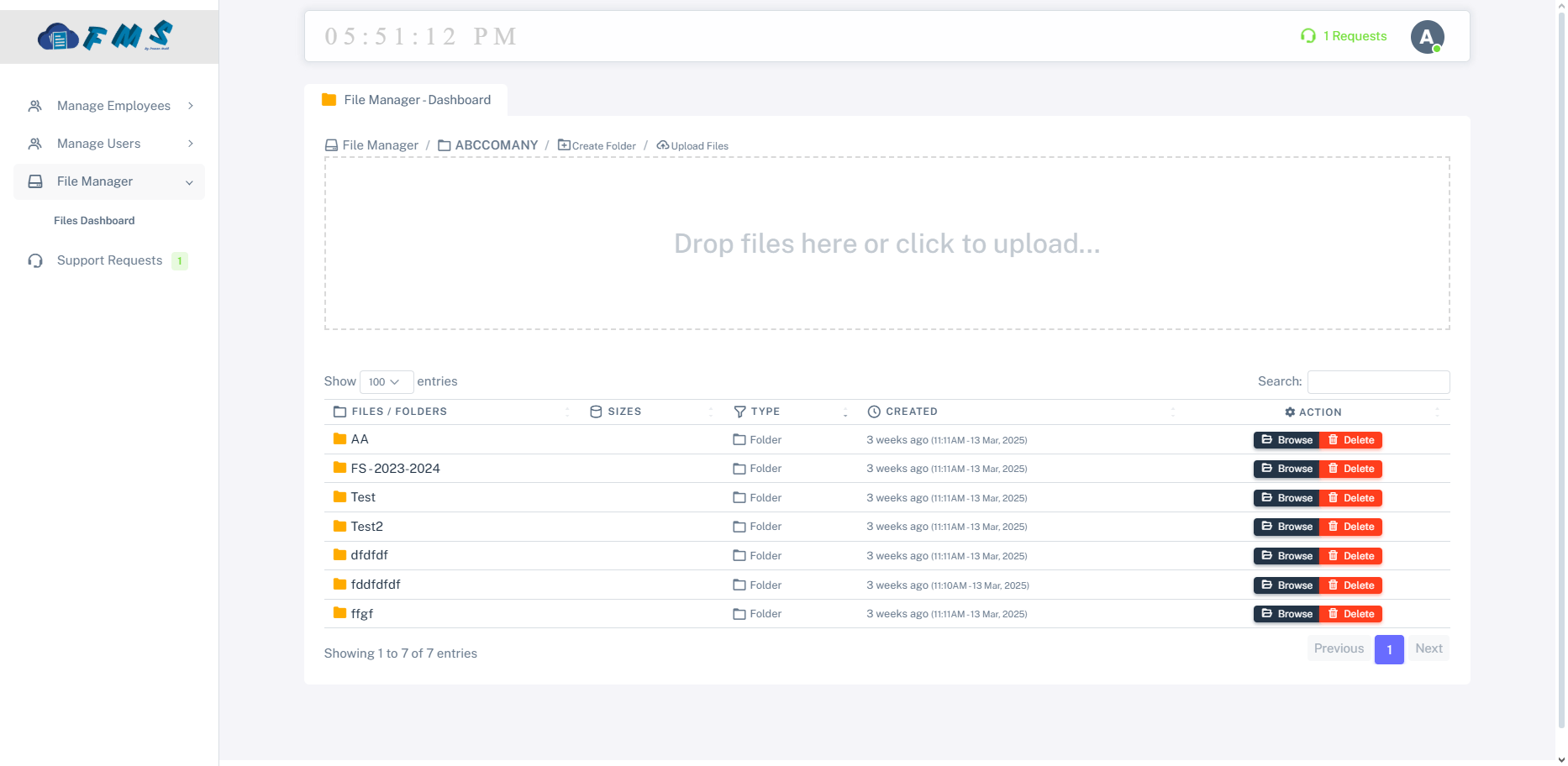Click the folder icon in the FILES / FOLDERS header
Screen dimensions: 1568x766
339,412
